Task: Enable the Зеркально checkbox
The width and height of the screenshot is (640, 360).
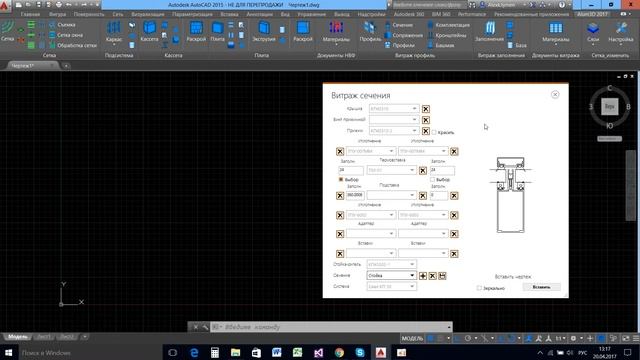Action: (x=479, y=288)
